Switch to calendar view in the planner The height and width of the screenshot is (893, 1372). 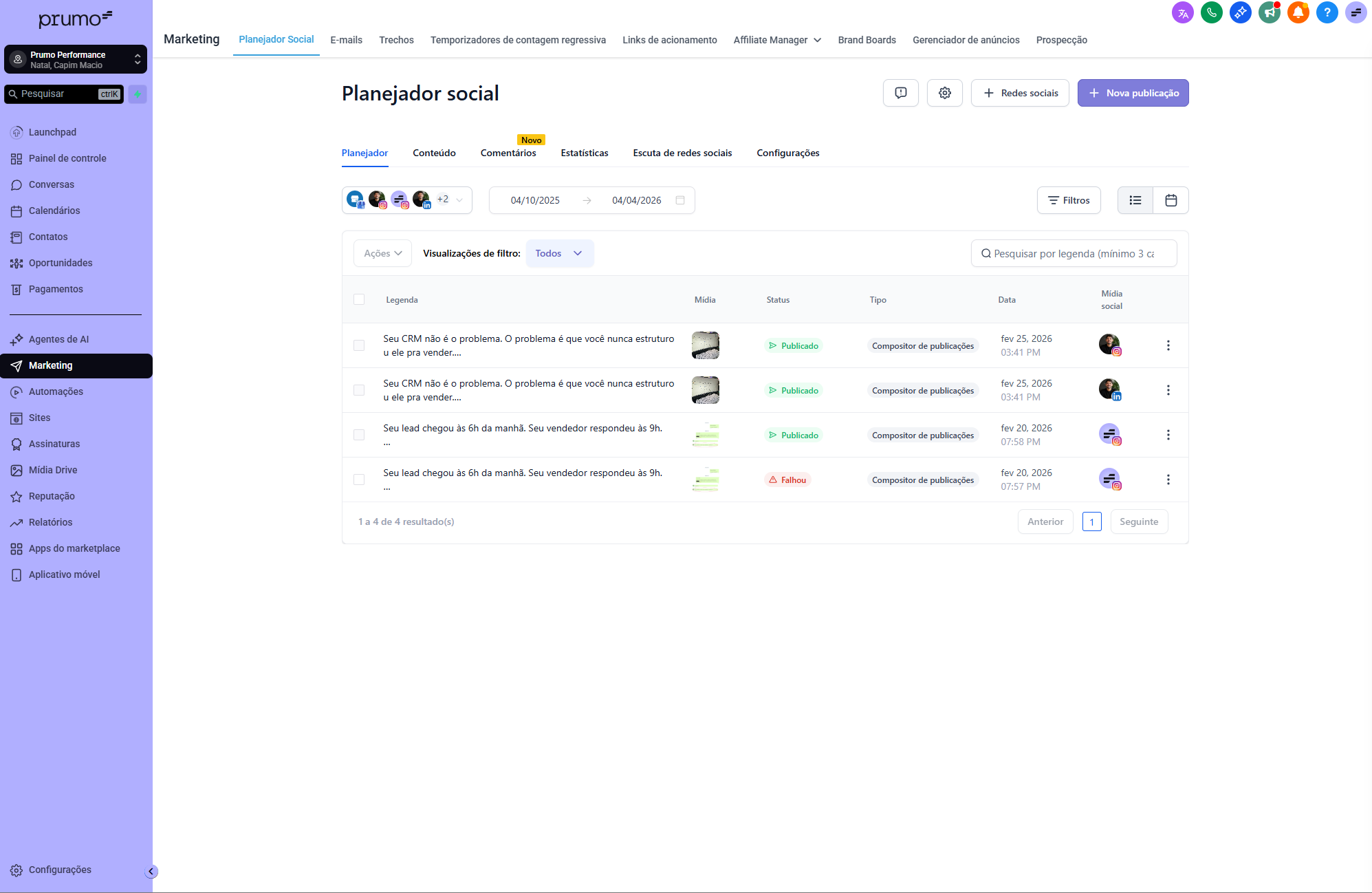coord(1170,200)
